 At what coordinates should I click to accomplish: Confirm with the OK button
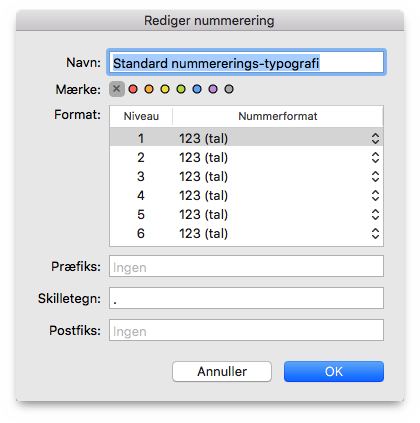pos(334,371)
